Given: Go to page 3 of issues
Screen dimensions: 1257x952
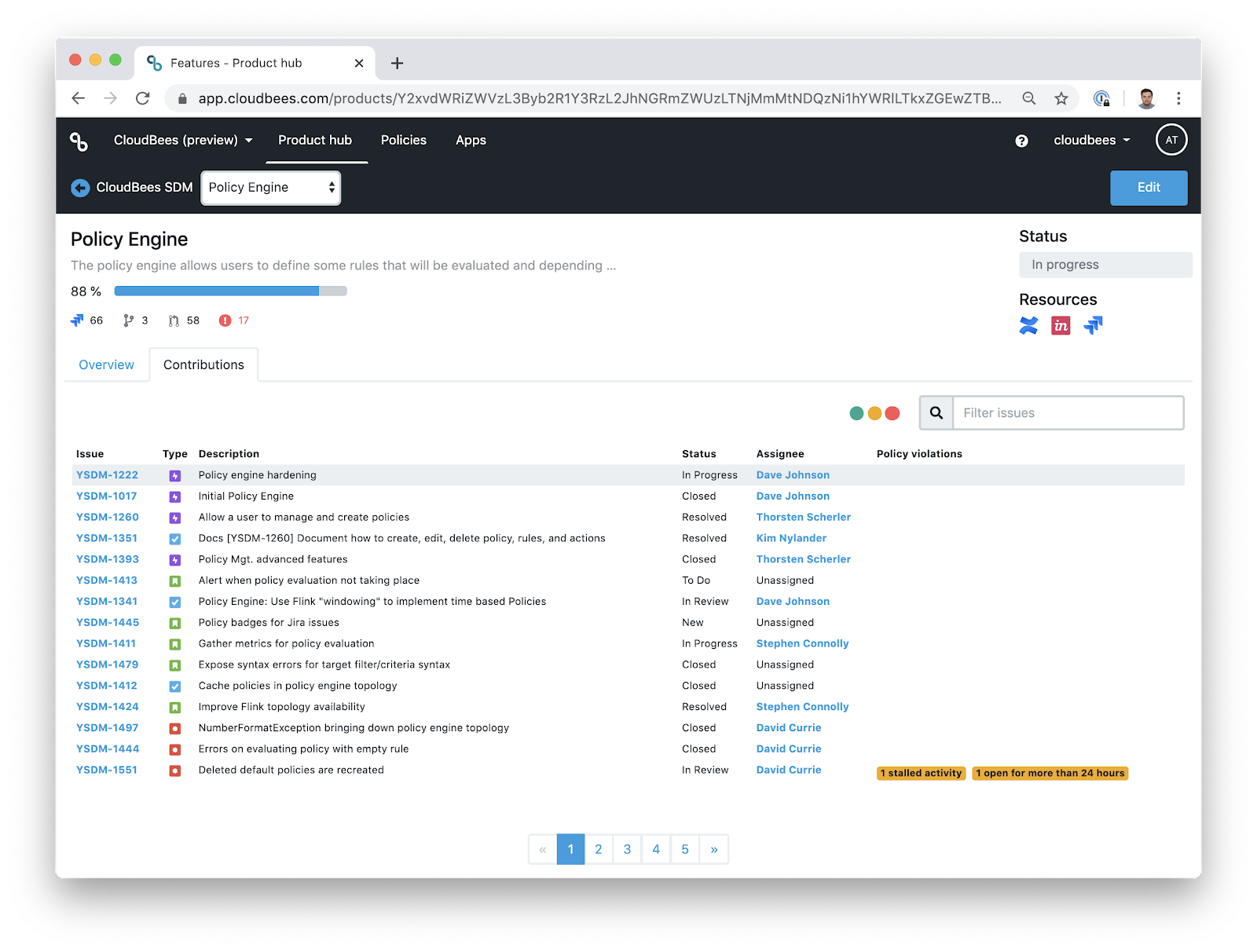Looking at the screenshot, I should (627, 849).
